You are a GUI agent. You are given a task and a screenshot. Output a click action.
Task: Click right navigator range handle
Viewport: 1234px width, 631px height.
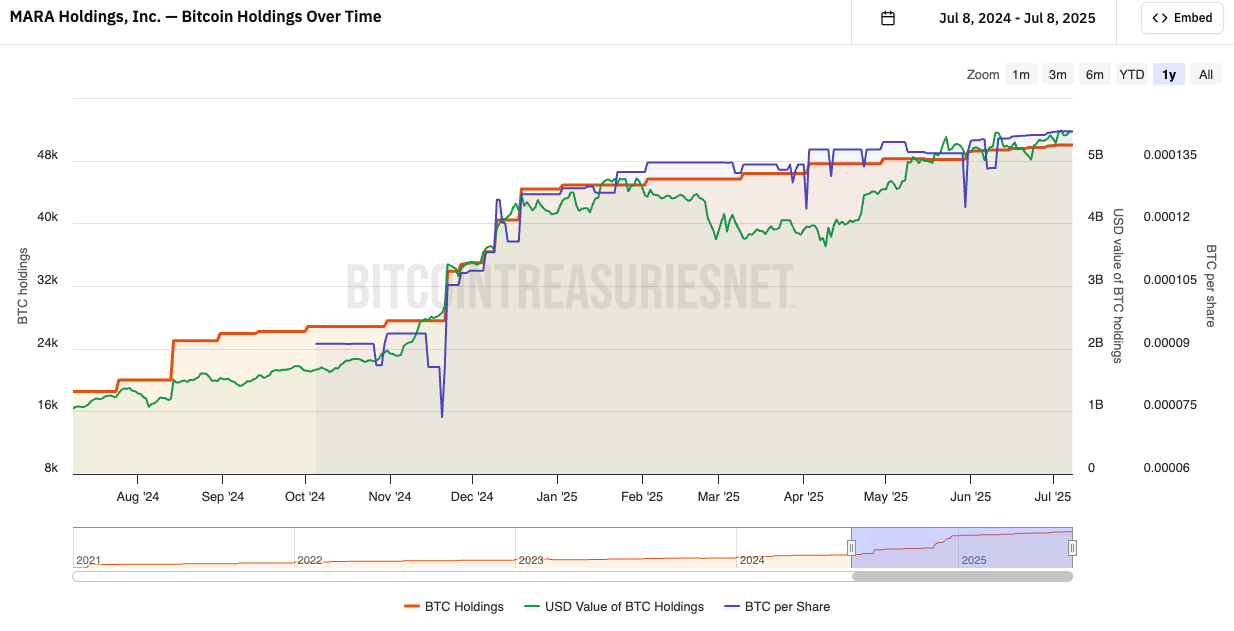point(1072,547)
